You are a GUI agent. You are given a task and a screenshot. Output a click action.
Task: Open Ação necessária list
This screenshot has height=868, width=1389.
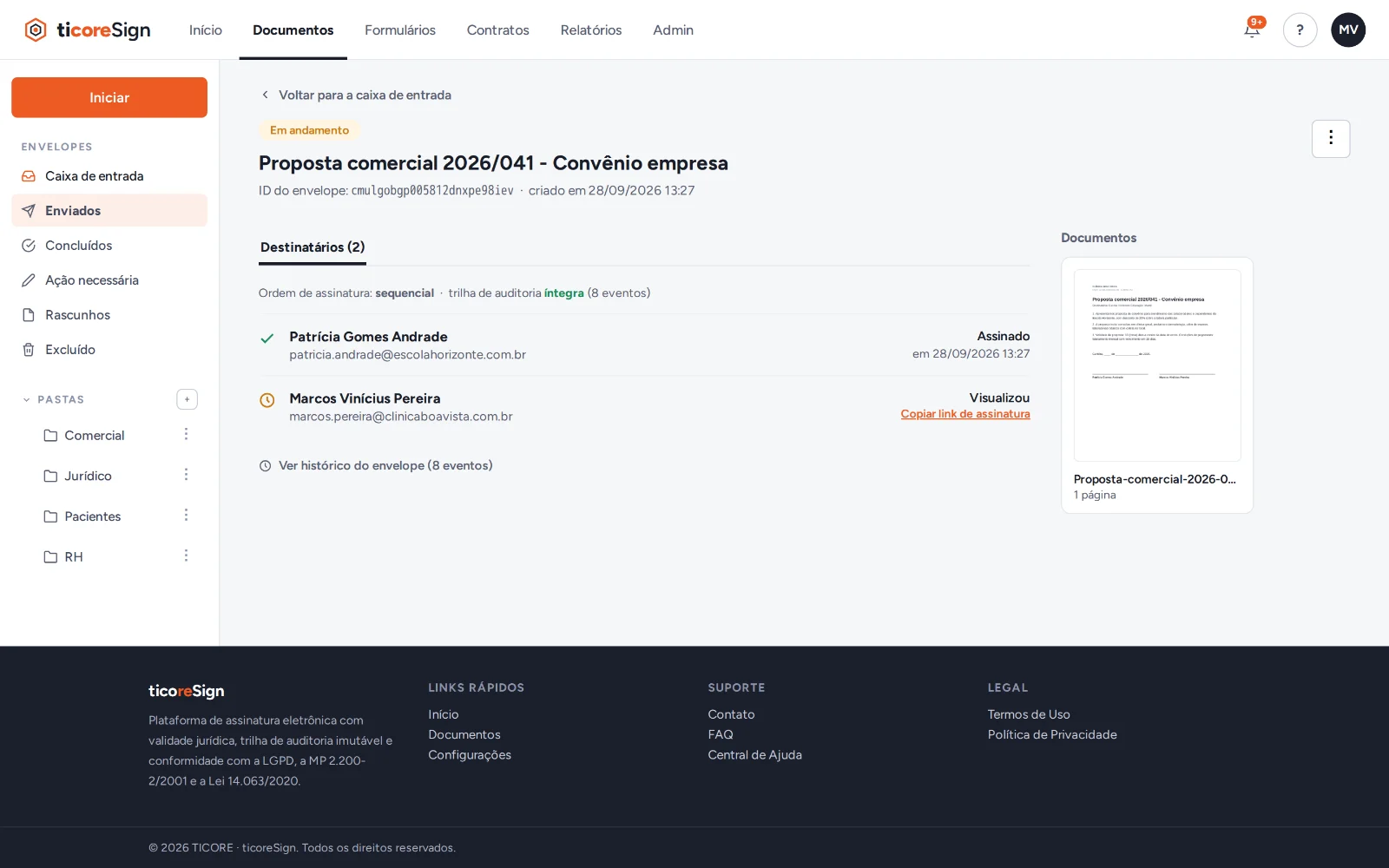(x=109, y=279)
